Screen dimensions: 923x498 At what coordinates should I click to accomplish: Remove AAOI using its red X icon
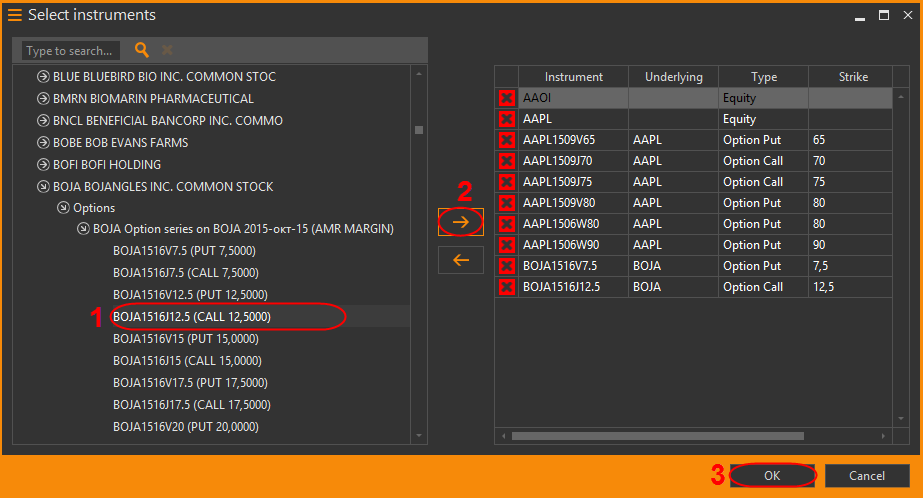pos(507,98)
